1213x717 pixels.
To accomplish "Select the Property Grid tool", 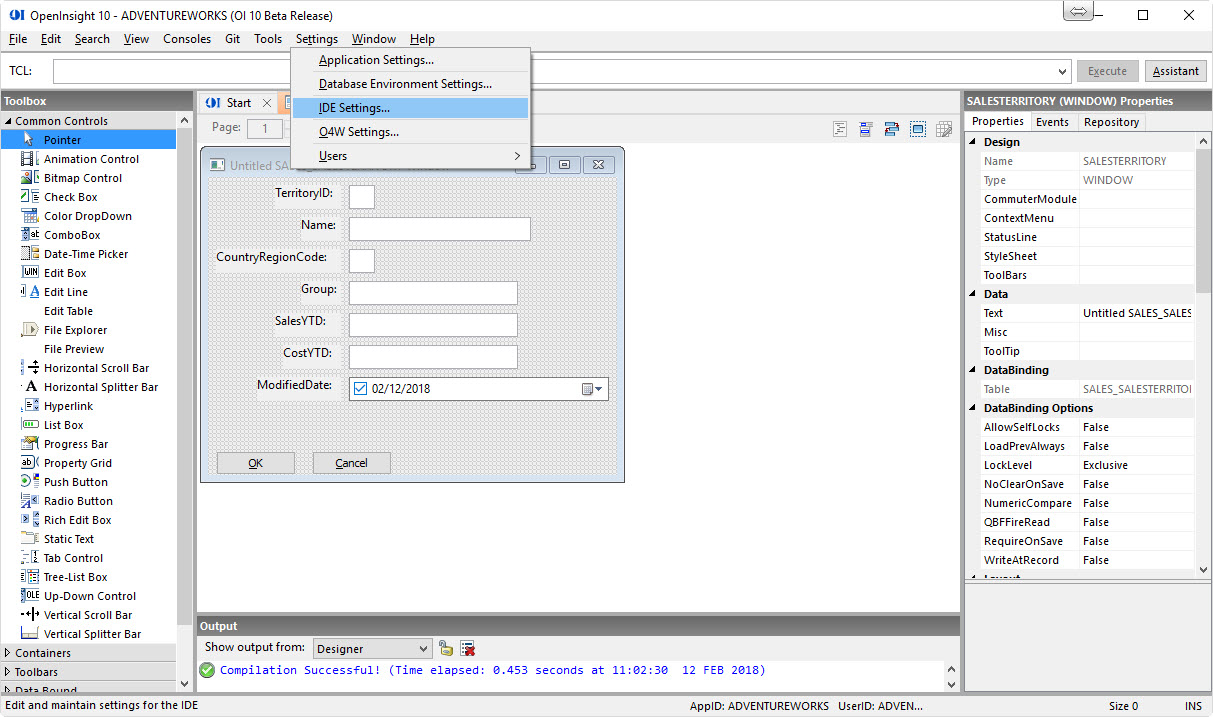I will pos(88,463).
